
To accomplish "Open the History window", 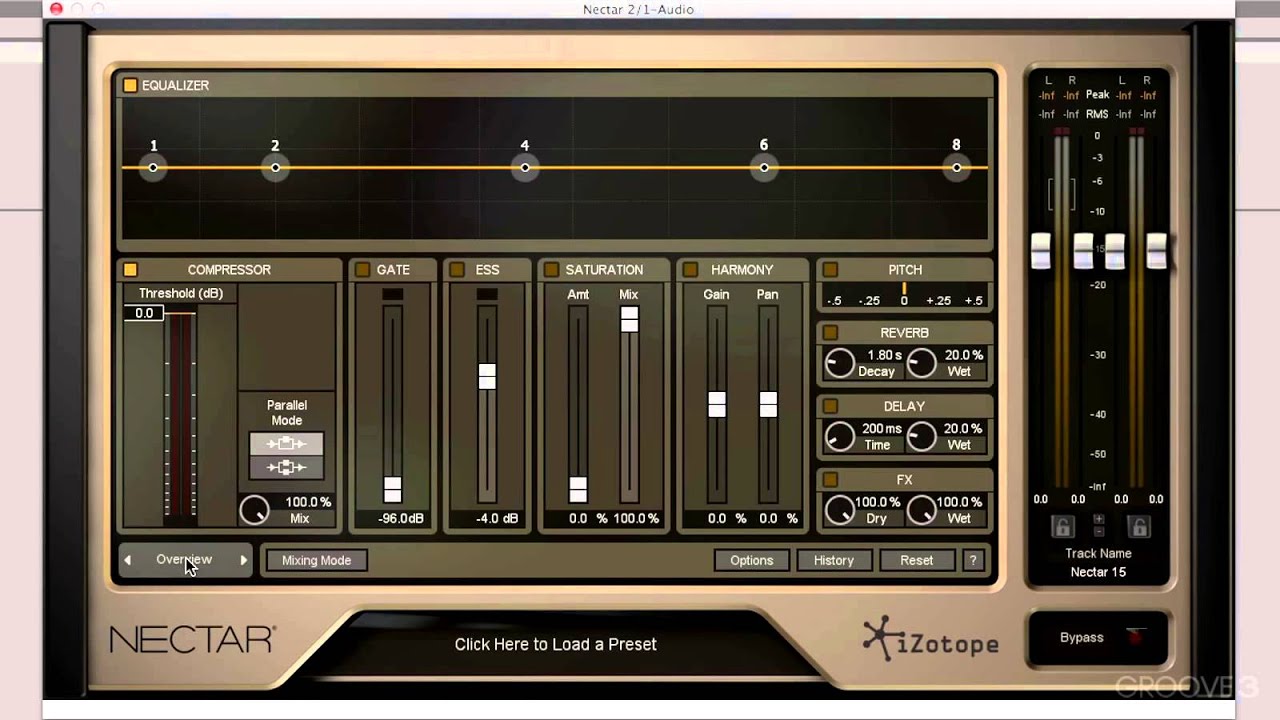I will pos(834,560).
